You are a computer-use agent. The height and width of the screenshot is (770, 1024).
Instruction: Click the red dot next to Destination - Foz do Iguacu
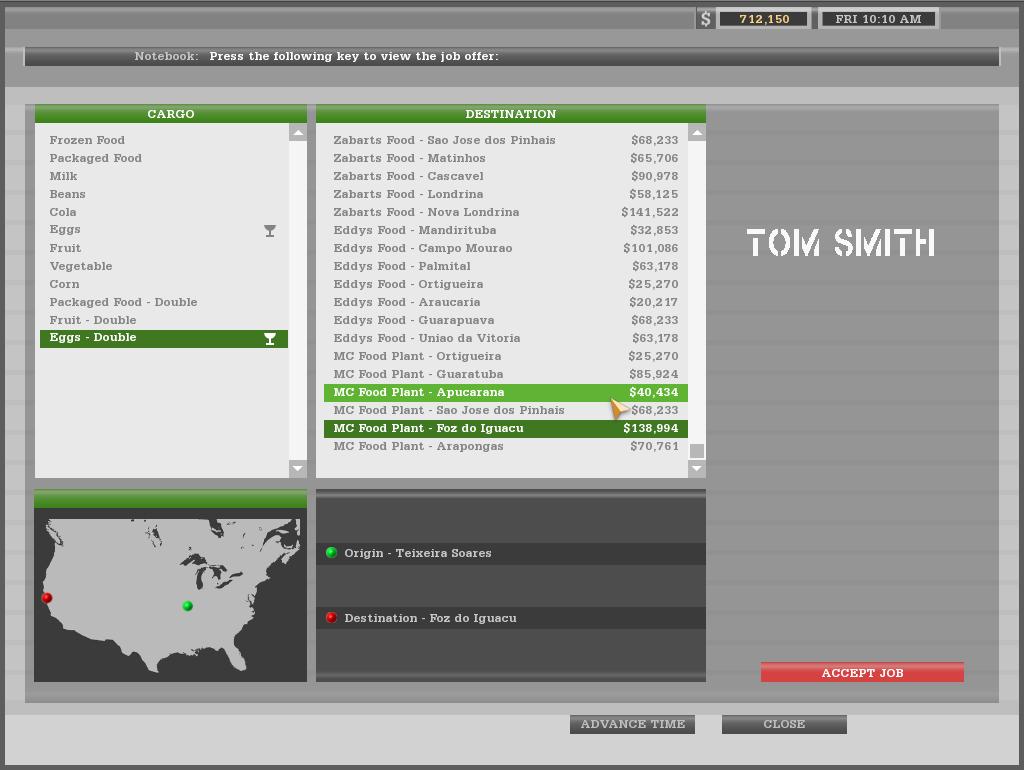[x=331, y=618]
